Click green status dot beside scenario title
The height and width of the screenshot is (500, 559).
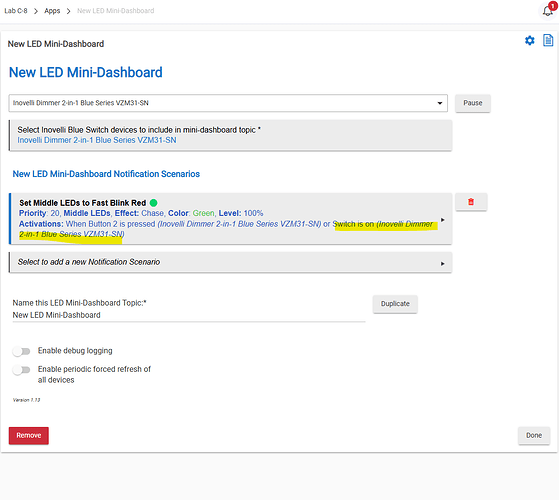(x=154, y=203)
